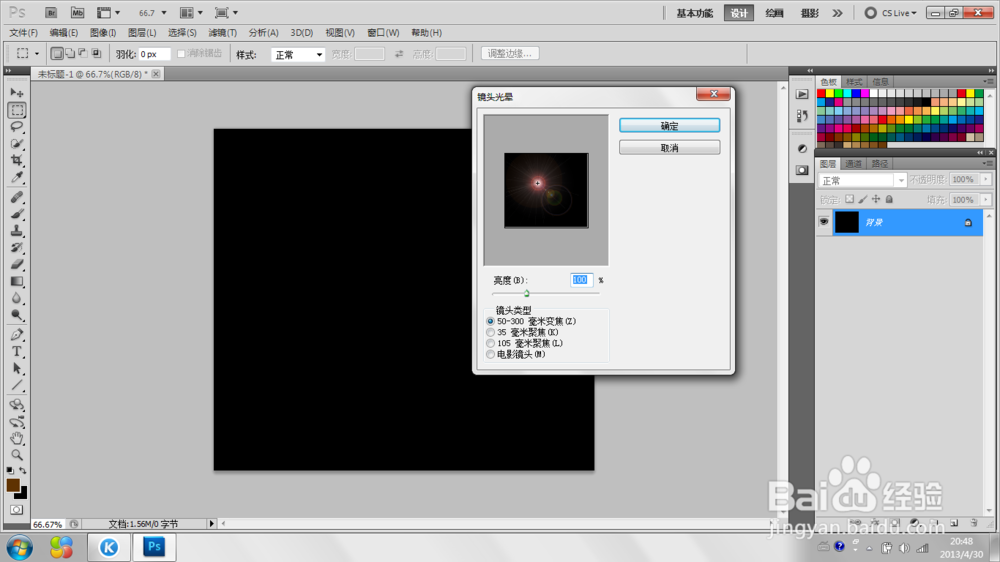Select the History Brush tool
The image size is (1000, 562).
point(17,248)
